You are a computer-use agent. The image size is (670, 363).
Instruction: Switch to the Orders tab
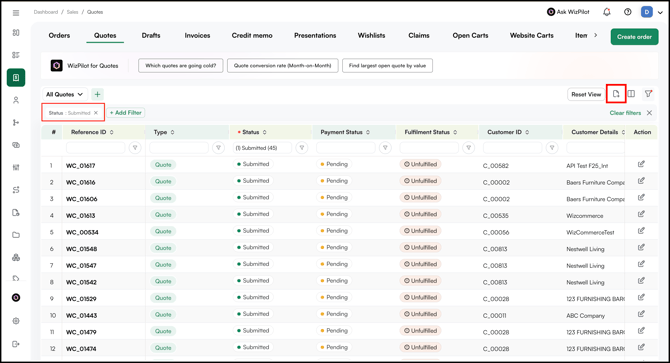tap(59, 35)
